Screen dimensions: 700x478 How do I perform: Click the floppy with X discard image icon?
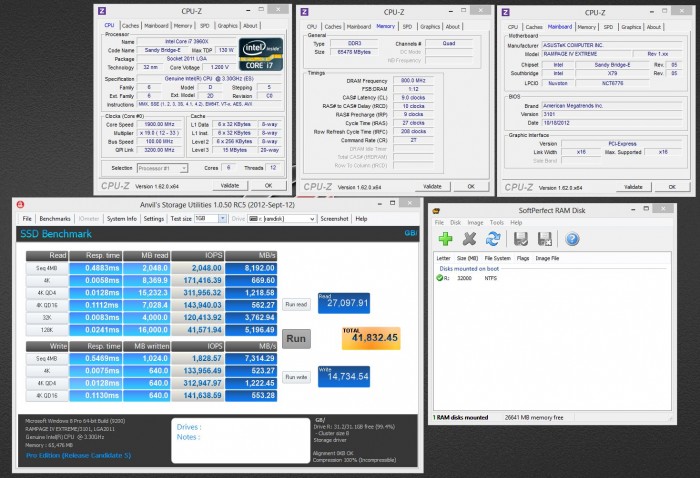point(544,239)
